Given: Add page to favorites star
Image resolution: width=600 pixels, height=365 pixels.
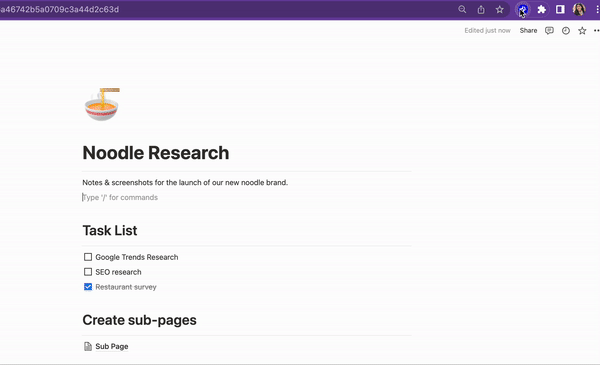Looking at the screenshot, I should [x=582, y=31].
